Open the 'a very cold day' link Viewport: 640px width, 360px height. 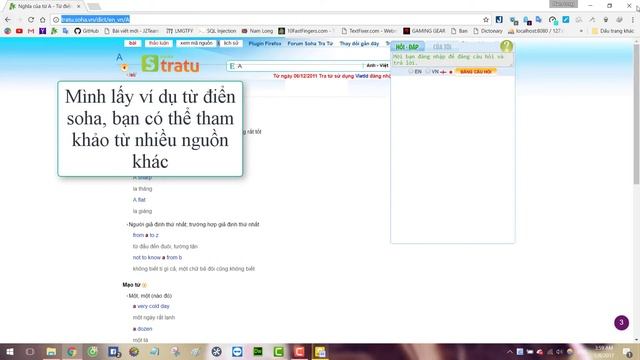pyautogui.click(x=151, y=306)
